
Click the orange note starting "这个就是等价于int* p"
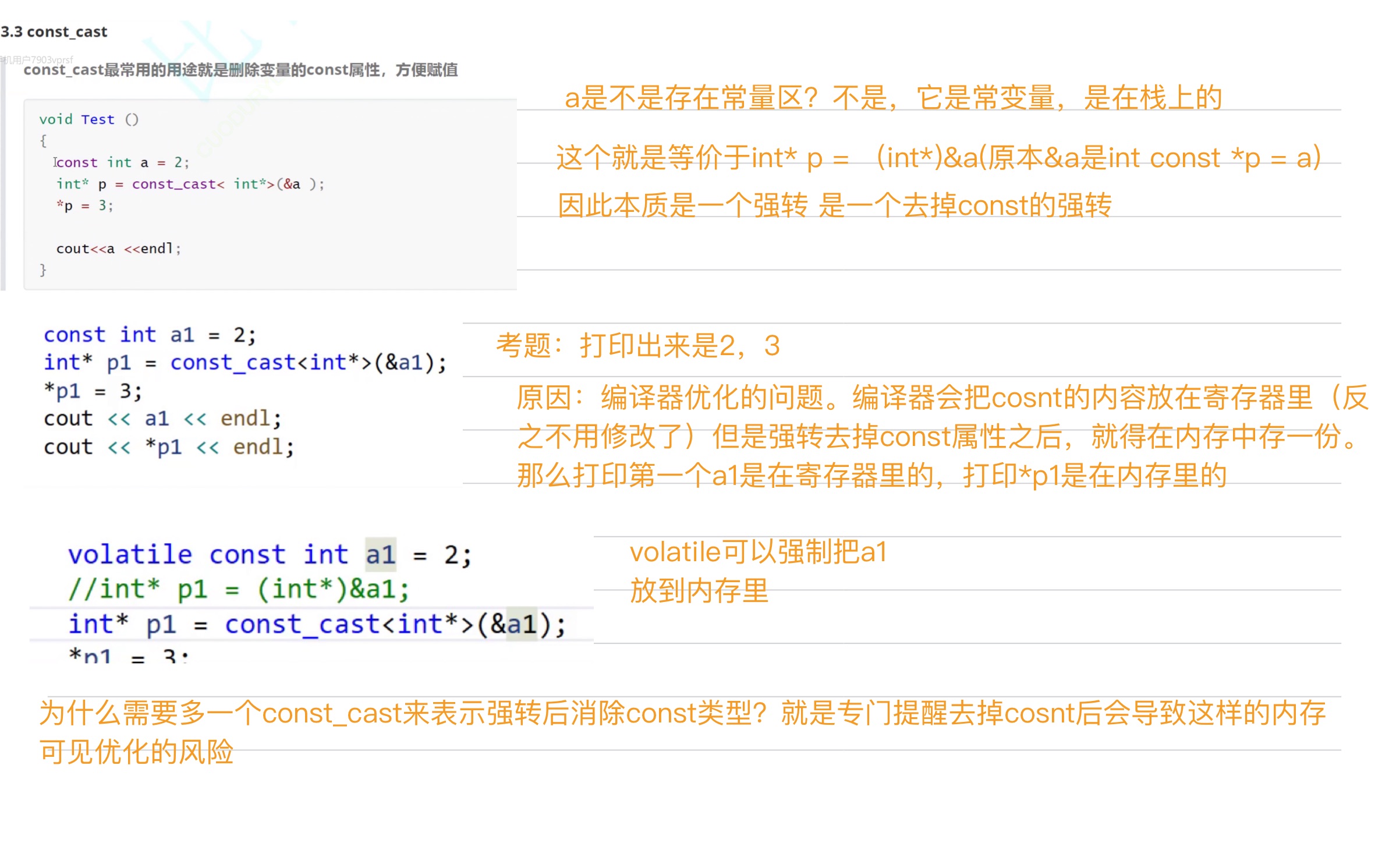point(938,157)
